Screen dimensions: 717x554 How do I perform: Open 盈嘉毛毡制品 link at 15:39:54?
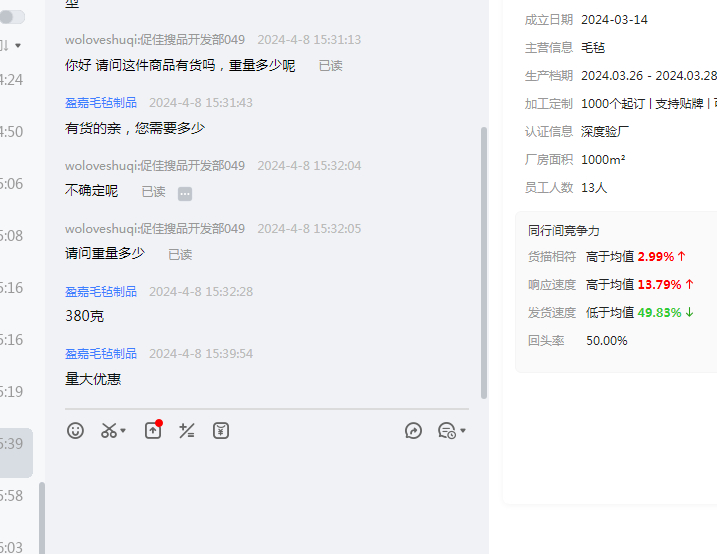click(x=101, y=353)
